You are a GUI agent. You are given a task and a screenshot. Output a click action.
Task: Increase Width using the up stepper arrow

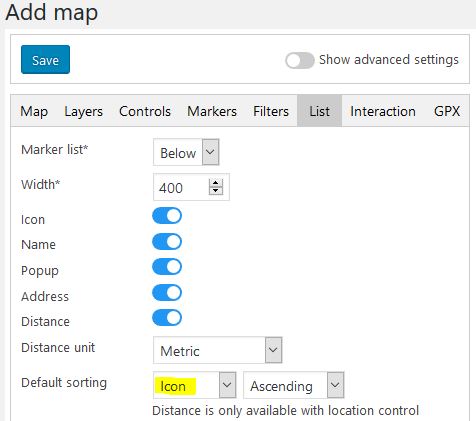tap(216, 183)
